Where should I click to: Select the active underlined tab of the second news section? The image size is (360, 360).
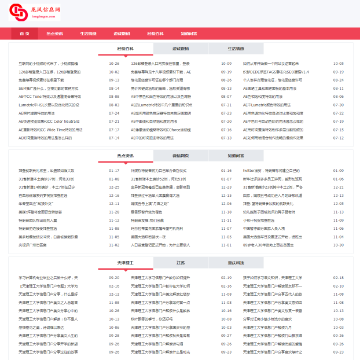point(125,156)
